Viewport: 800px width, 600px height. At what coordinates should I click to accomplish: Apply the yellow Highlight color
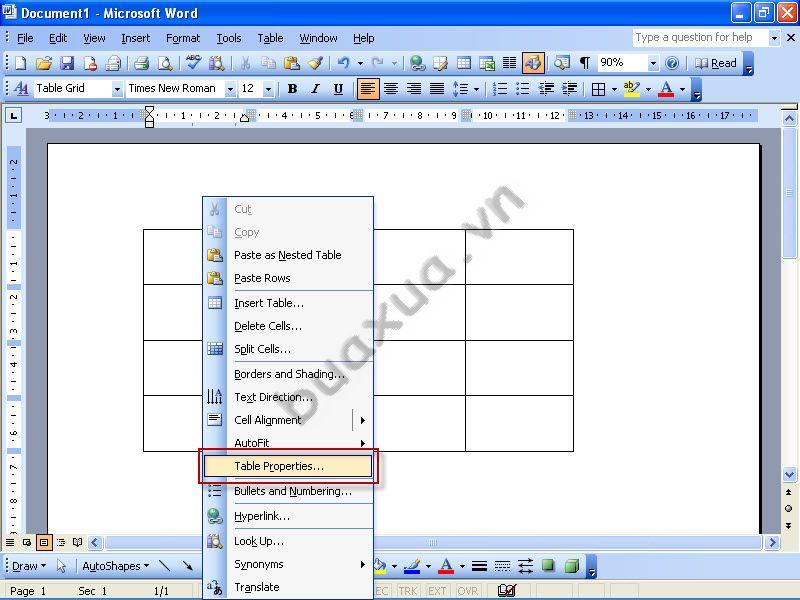pos(632,89)
